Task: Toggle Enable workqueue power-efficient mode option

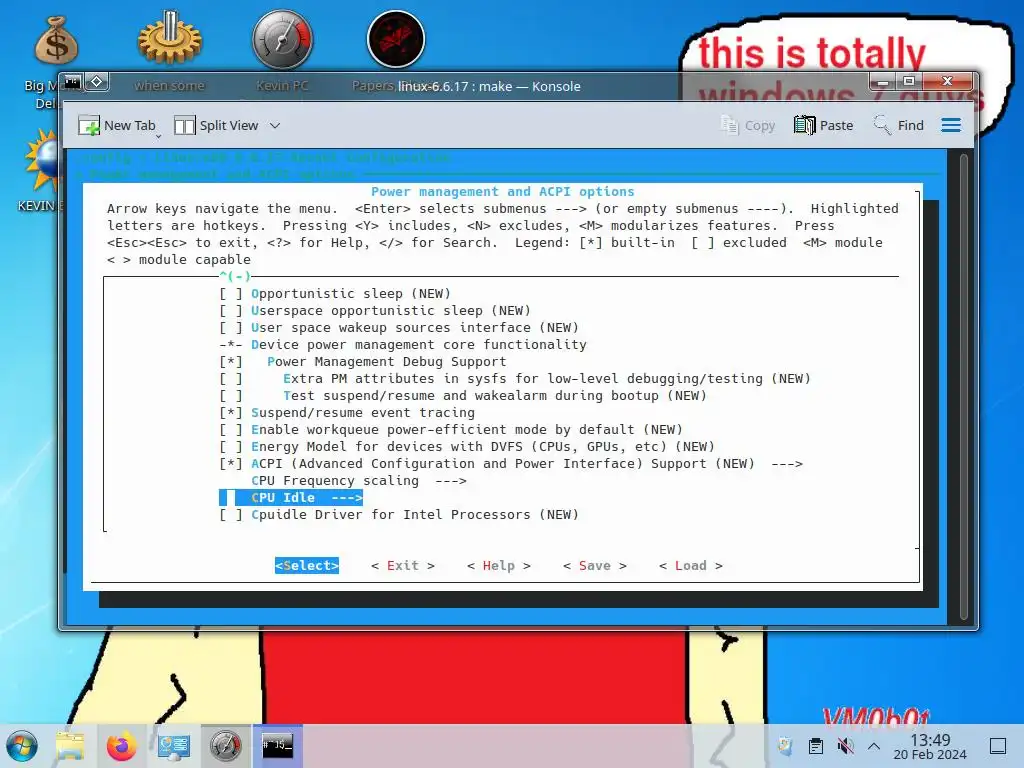Action: (x=231, y=430)
